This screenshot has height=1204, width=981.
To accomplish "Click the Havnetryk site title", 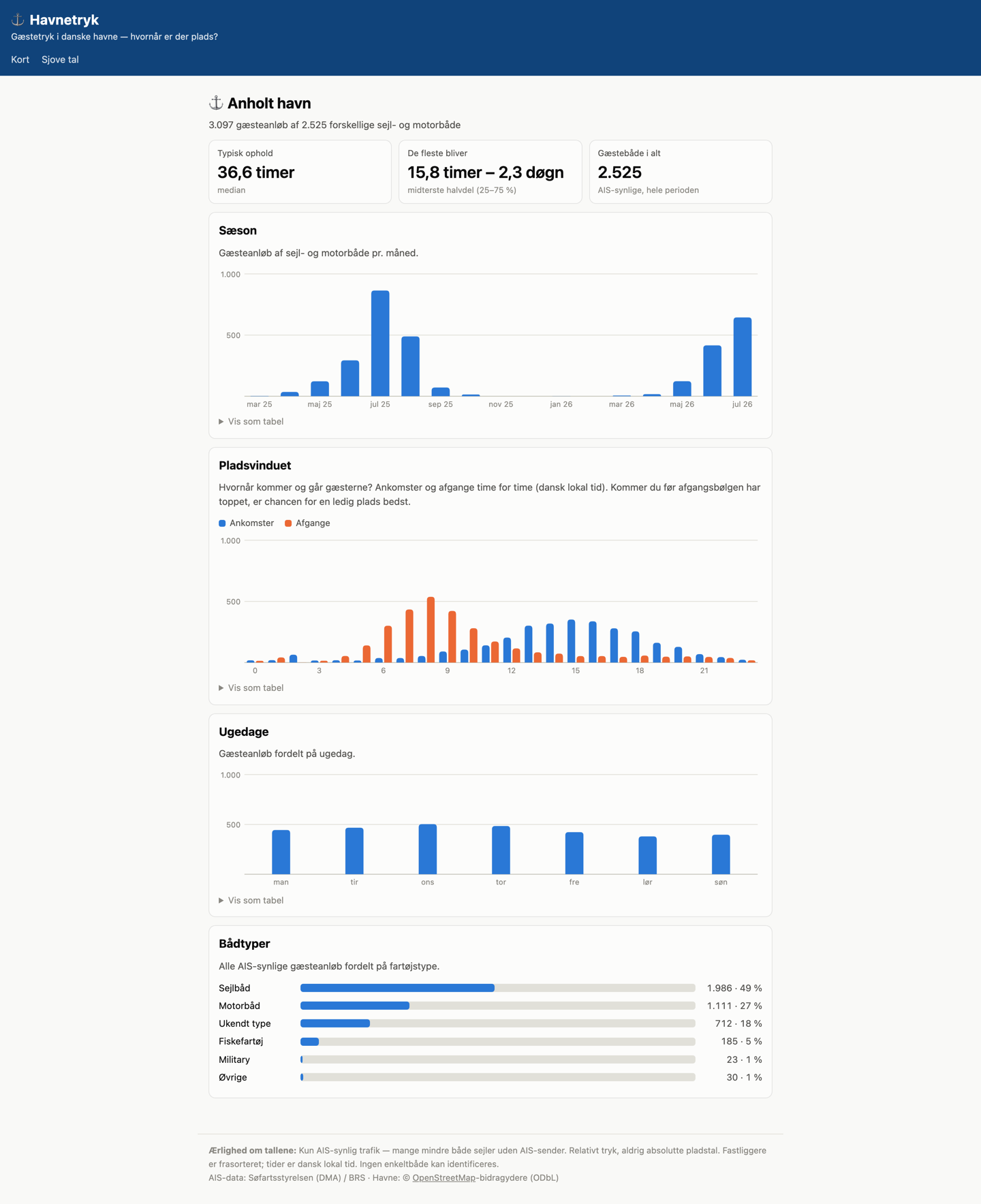I will click(x=64, y=20).
